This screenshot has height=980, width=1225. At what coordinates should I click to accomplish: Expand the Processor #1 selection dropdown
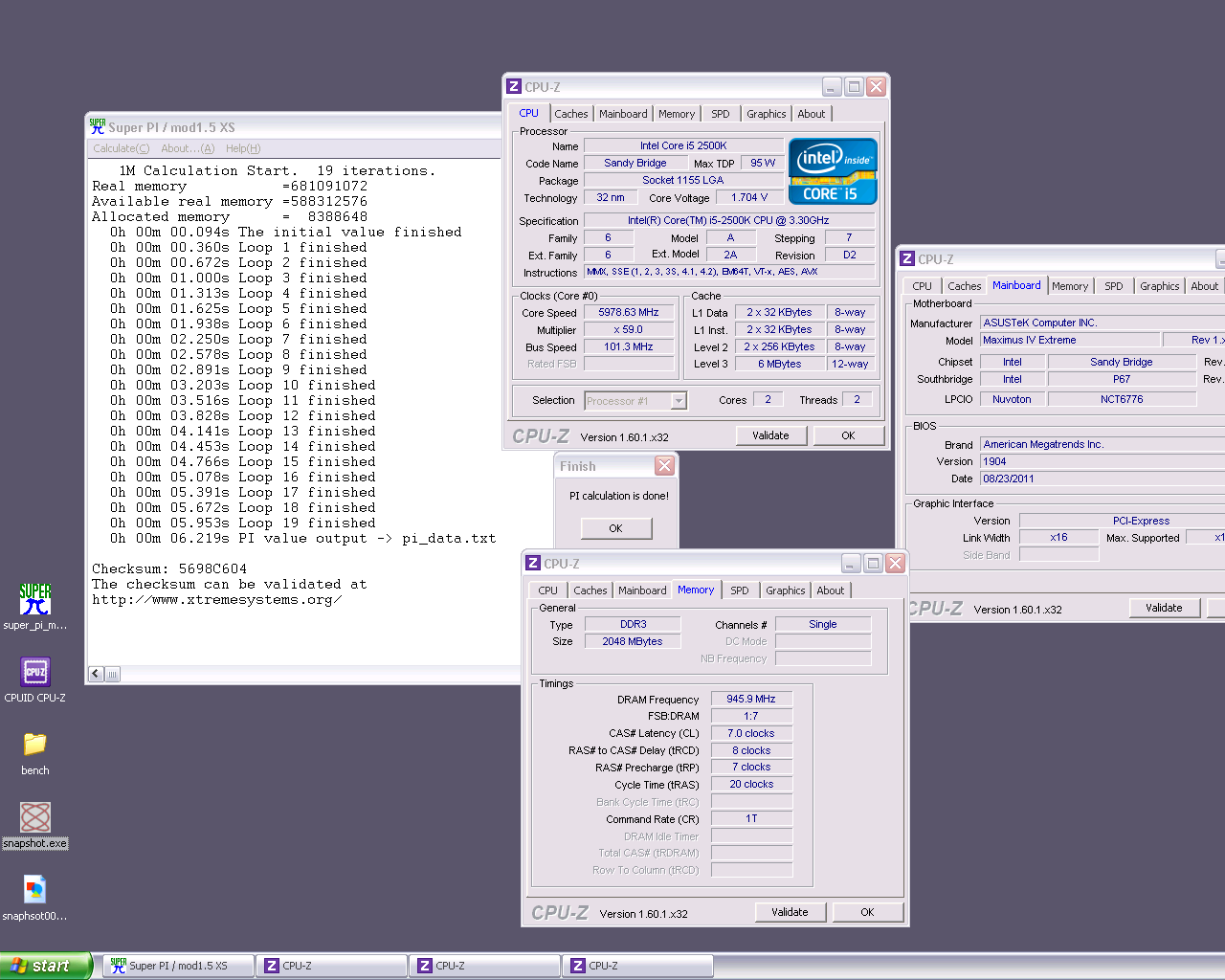coord(679,401)
